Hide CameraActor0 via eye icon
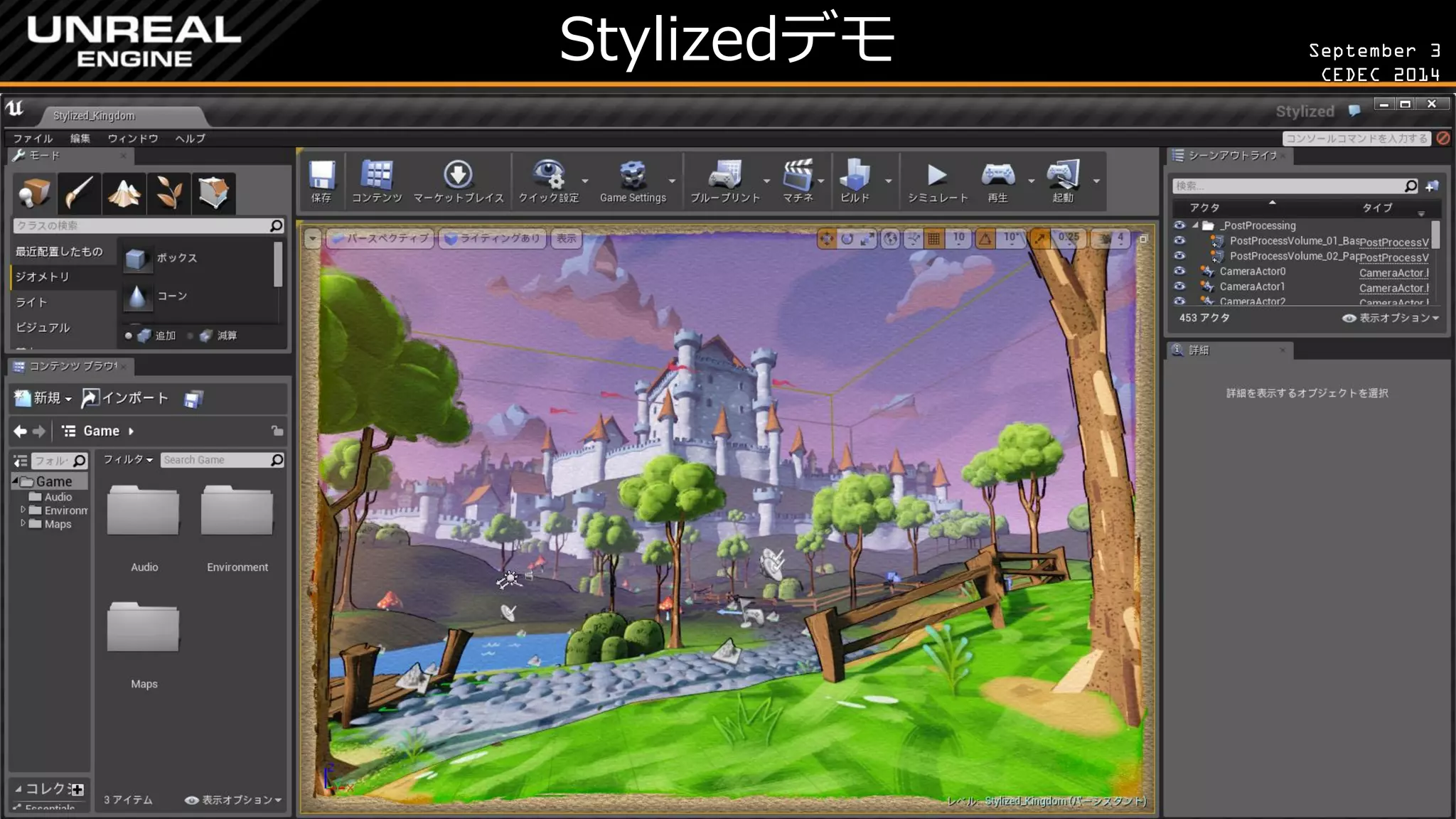Viewport: 1456px width, 819px height. tap(1180, 271)
